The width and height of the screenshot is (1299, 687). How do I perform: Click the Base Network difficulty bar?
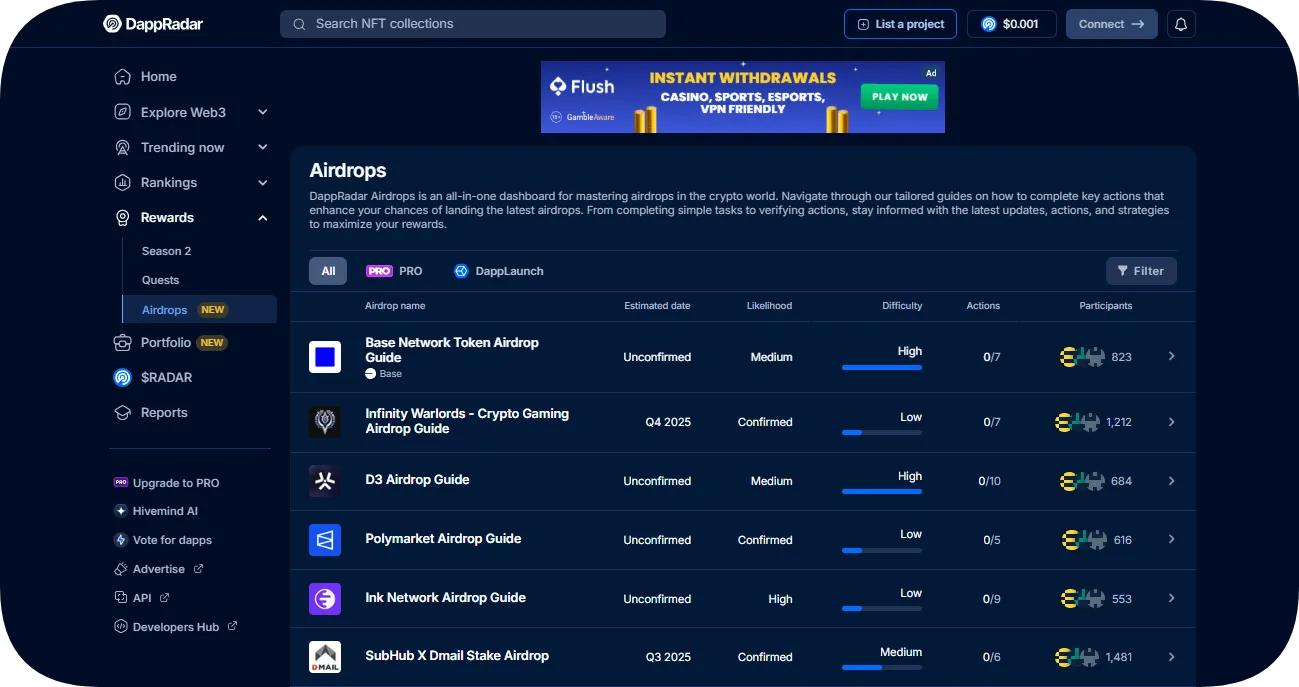click(881, 367)
